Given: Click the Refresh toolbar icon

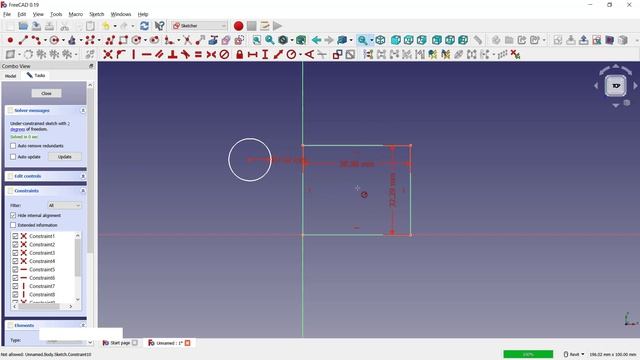Looking at the screenshot, I should tap(144, 26).
